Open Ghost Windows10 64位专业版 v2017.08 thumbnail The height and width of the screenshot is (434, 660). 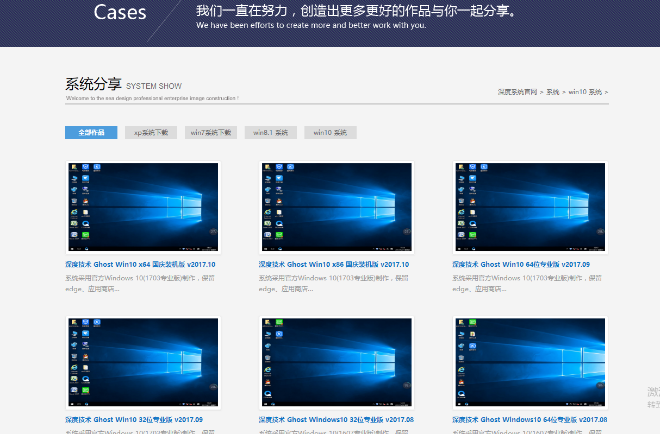pos(528,364)
